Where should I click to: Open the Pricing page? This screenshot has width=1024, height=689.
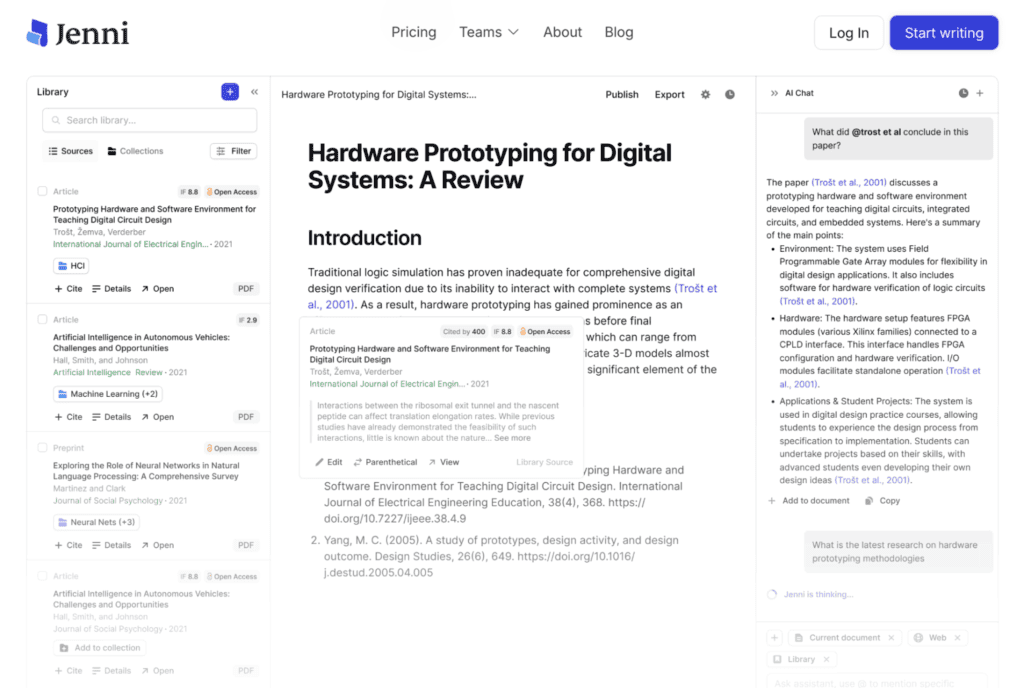[413, 32]
